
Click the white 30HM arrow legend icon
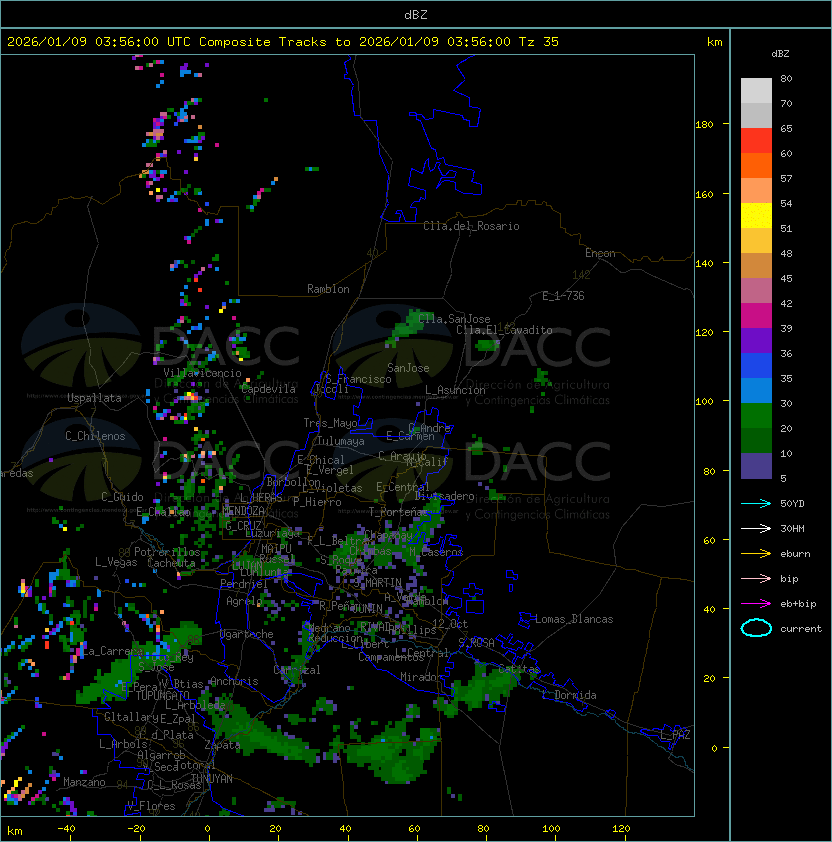tap(756, 528)
